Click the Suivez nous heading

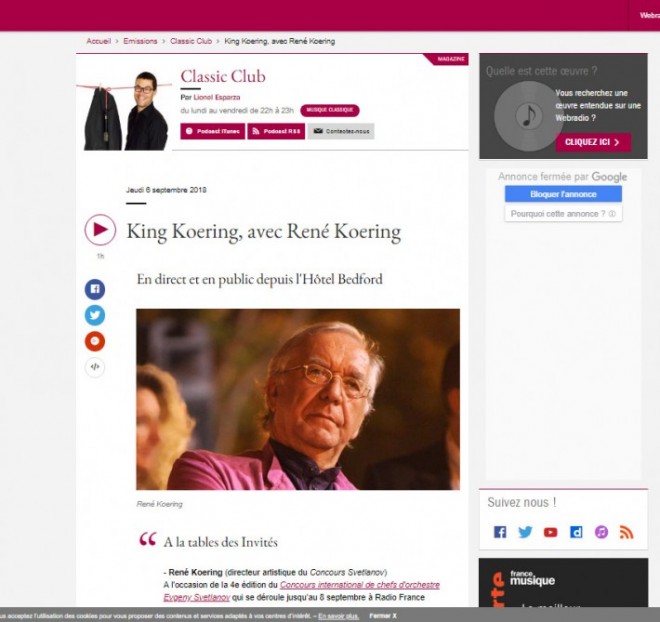tap(522, 502)
